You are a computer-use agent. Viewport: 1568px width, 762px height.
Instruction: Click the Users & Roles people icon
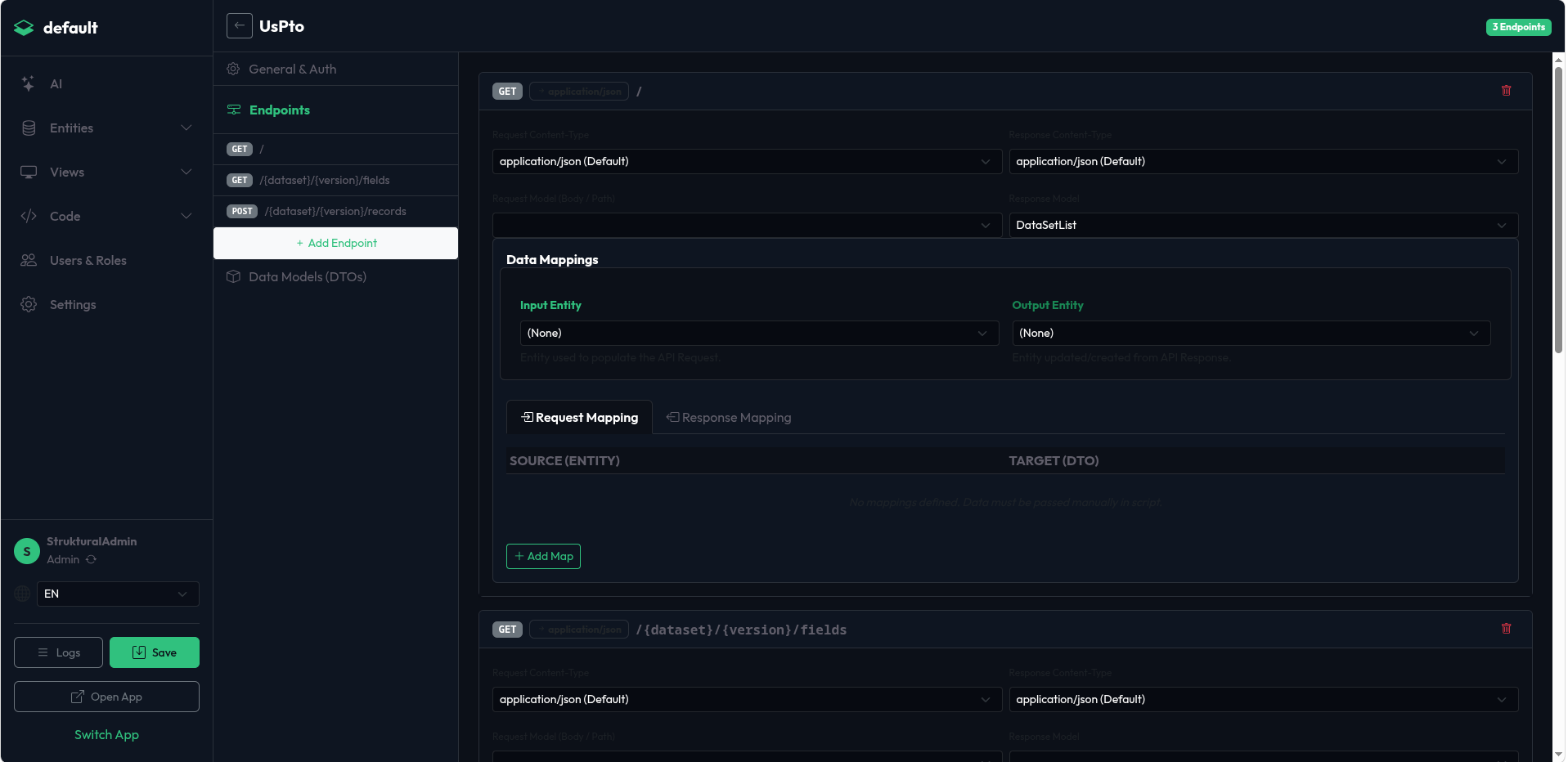pos(29,260)
